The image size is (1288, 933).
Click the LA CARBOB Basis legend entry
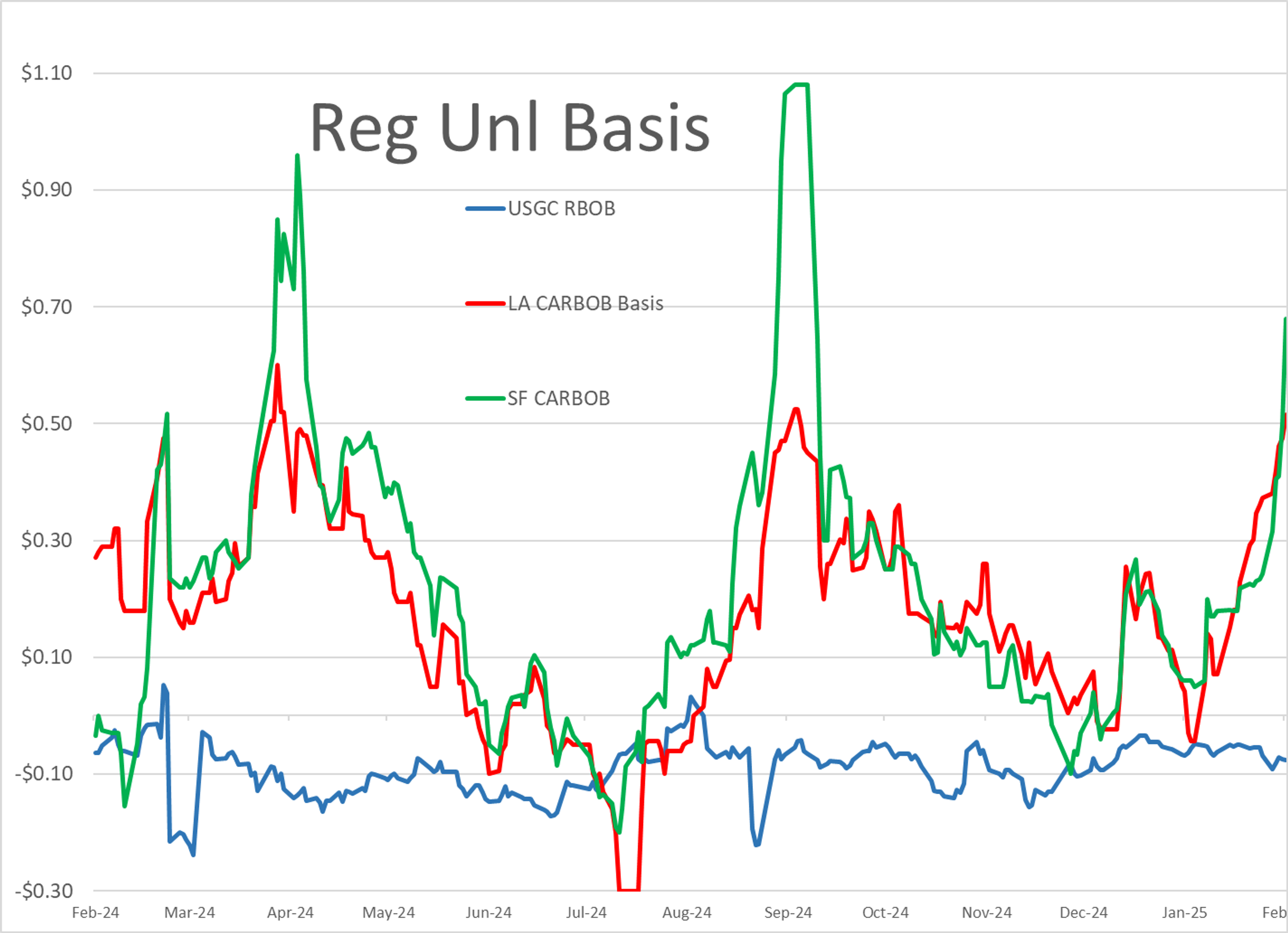(x=565, y=303)
